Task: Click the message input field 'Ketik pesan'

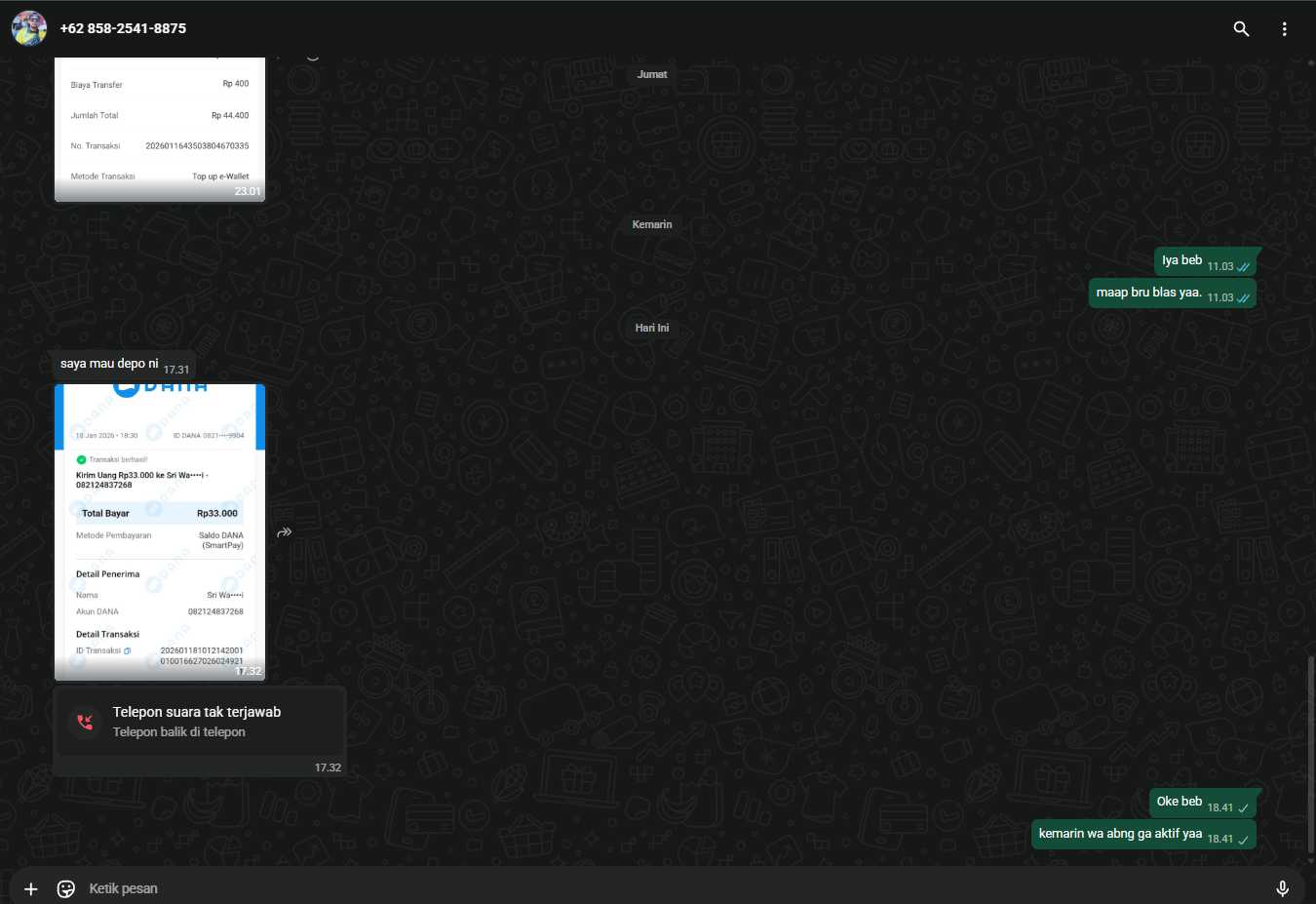Action: pos(673,888)
